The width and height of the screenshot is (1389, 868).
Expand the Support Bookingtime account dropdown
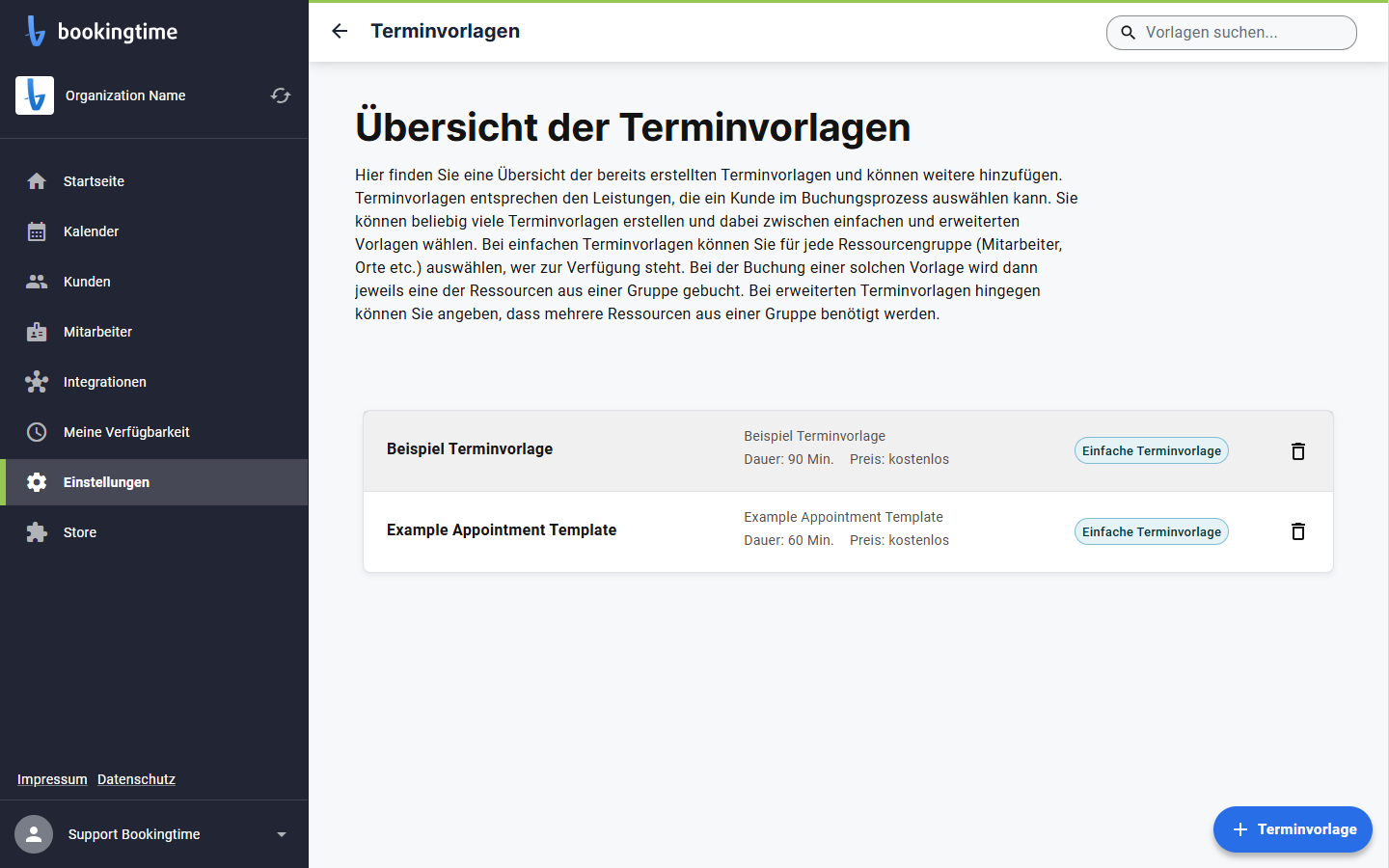pyautogui.click(x=282, y=834)
